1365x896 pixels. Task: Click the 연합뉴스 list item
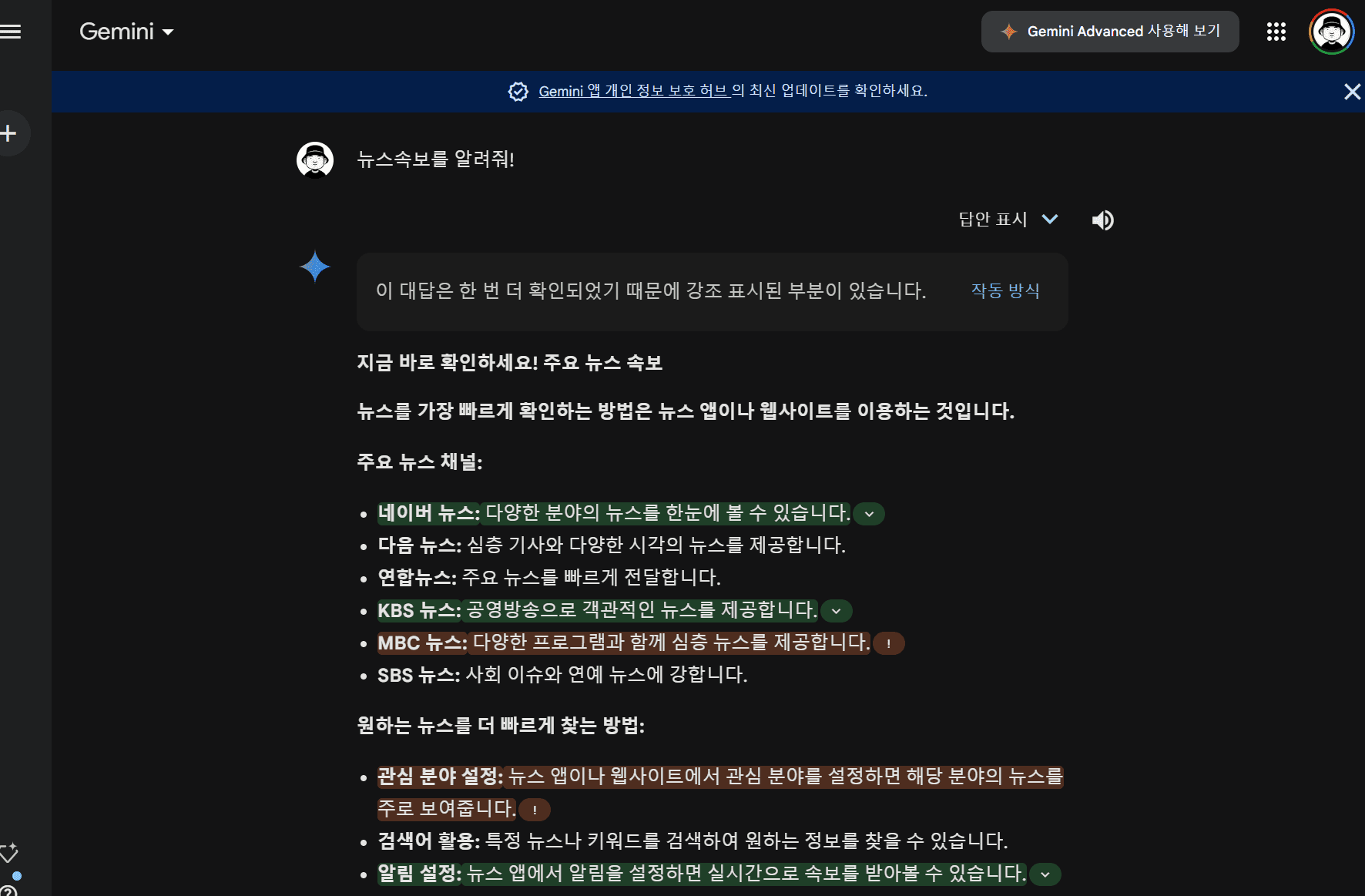pyautogui.click(x=549, y=578)
